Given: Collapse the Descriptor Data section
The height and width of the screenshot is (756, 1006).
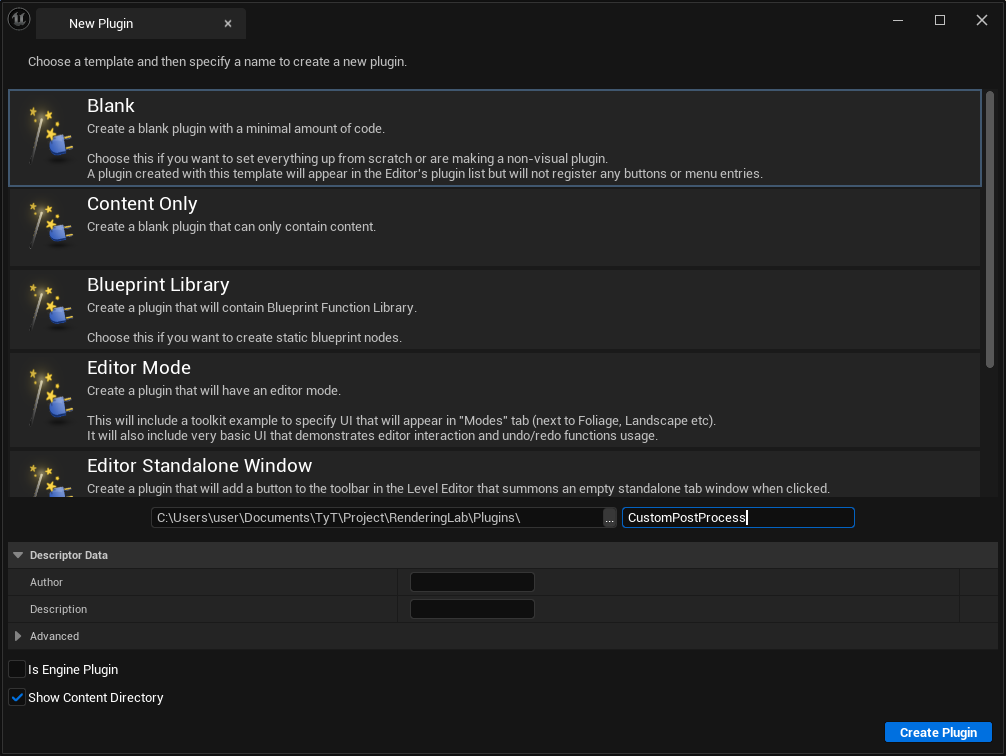Looking at the screenshot, I should pyautogui.click(x=18, y=555).
